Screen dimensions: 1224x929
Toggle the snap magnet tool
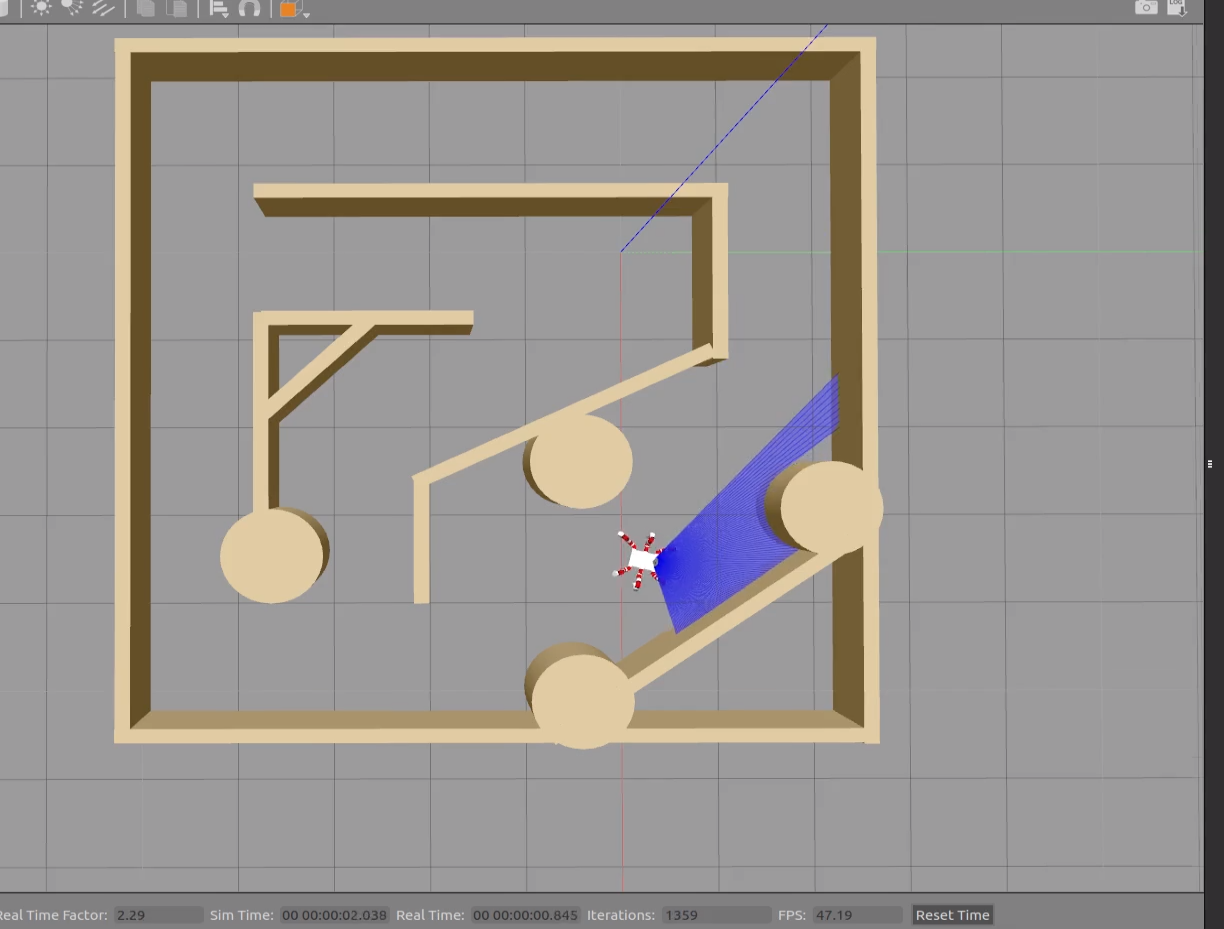(250, 8)
